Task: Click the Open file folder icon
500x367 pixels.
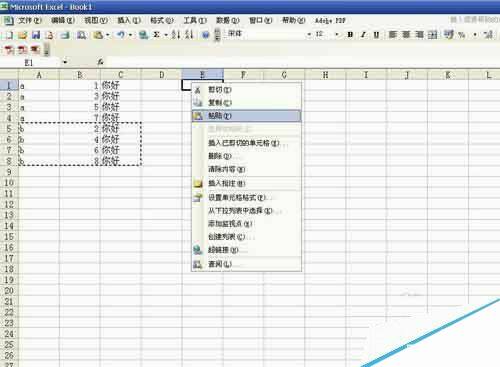Action: 22,35
